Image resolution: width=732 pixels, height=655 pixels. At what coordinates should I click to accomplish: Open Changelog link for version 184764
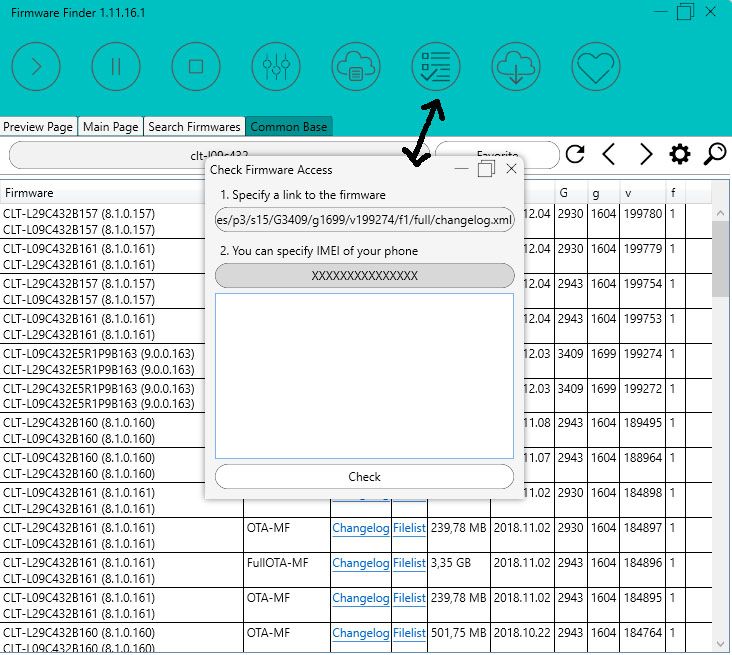click(x=360, y=633)
